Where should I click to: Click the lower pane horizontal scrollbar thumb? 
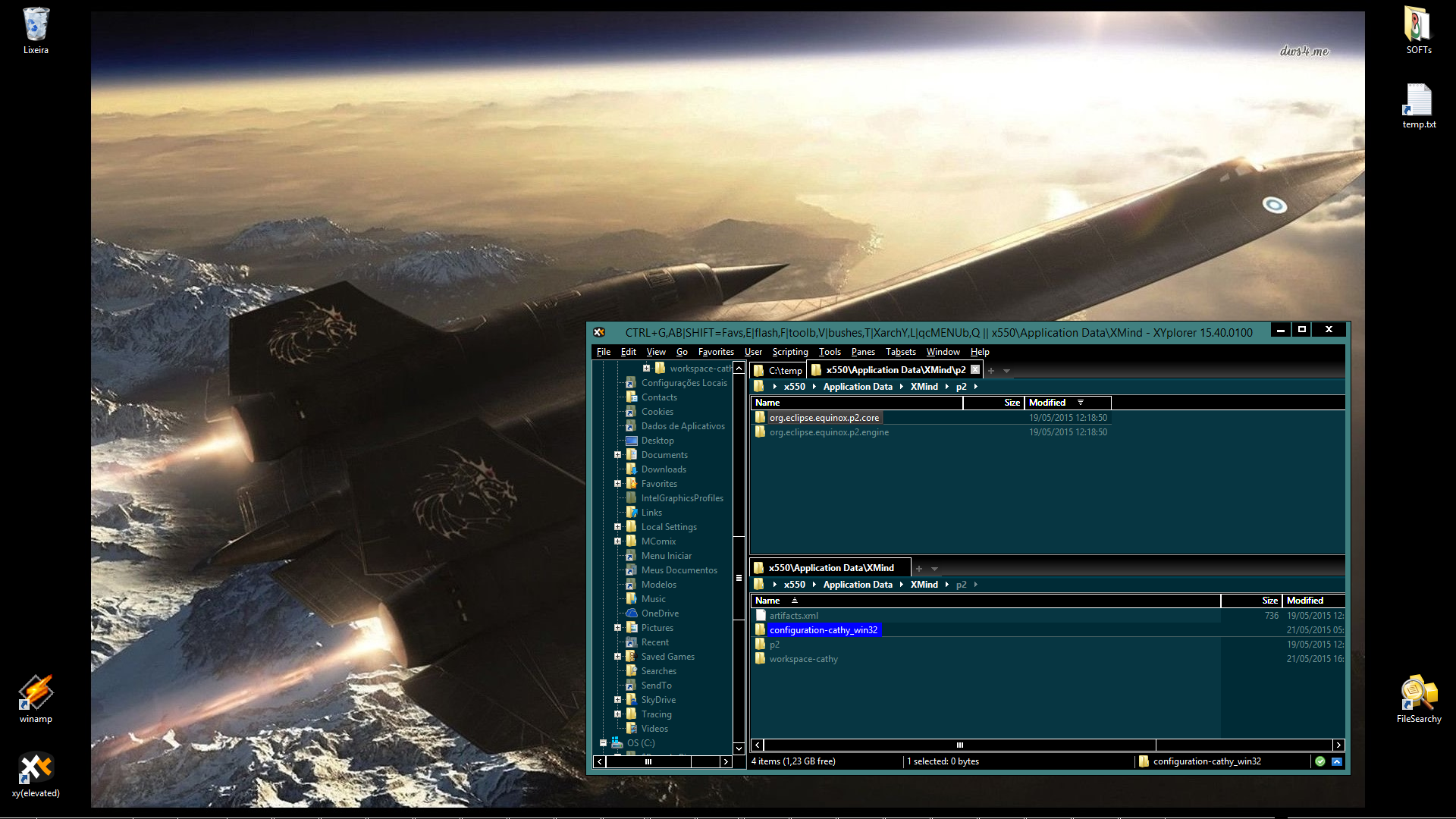pyautogui.click(x=959, y=745)
